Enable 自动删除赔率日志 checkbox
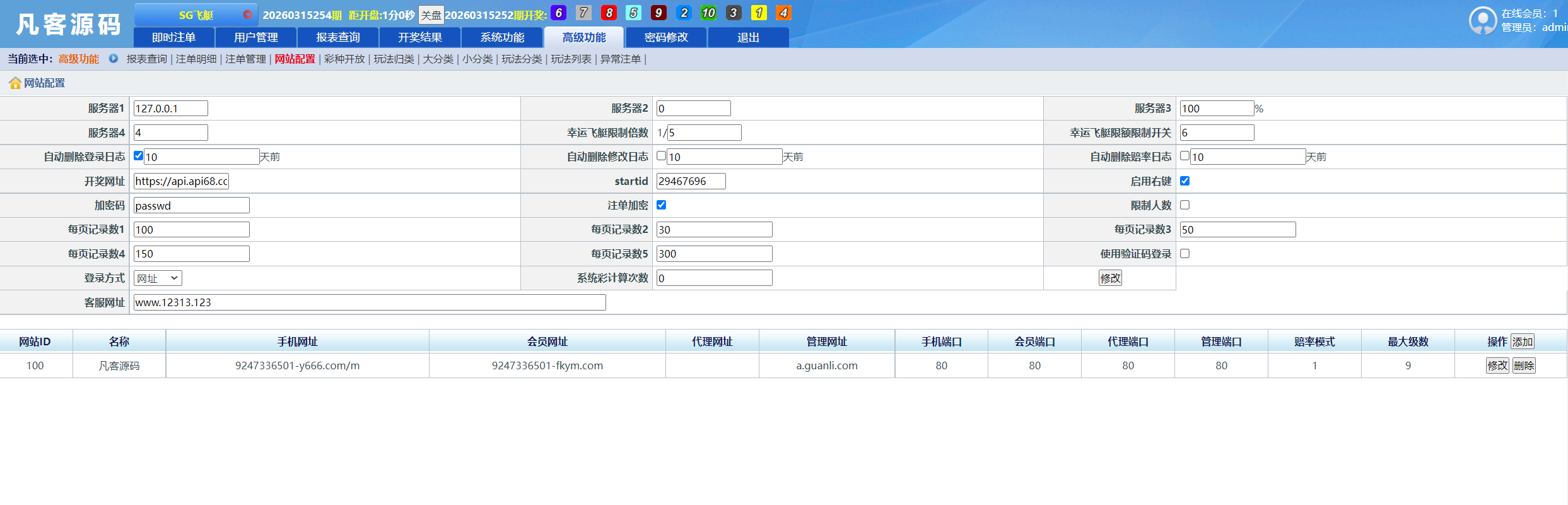1568x505 pixels. pos(1185,156)
